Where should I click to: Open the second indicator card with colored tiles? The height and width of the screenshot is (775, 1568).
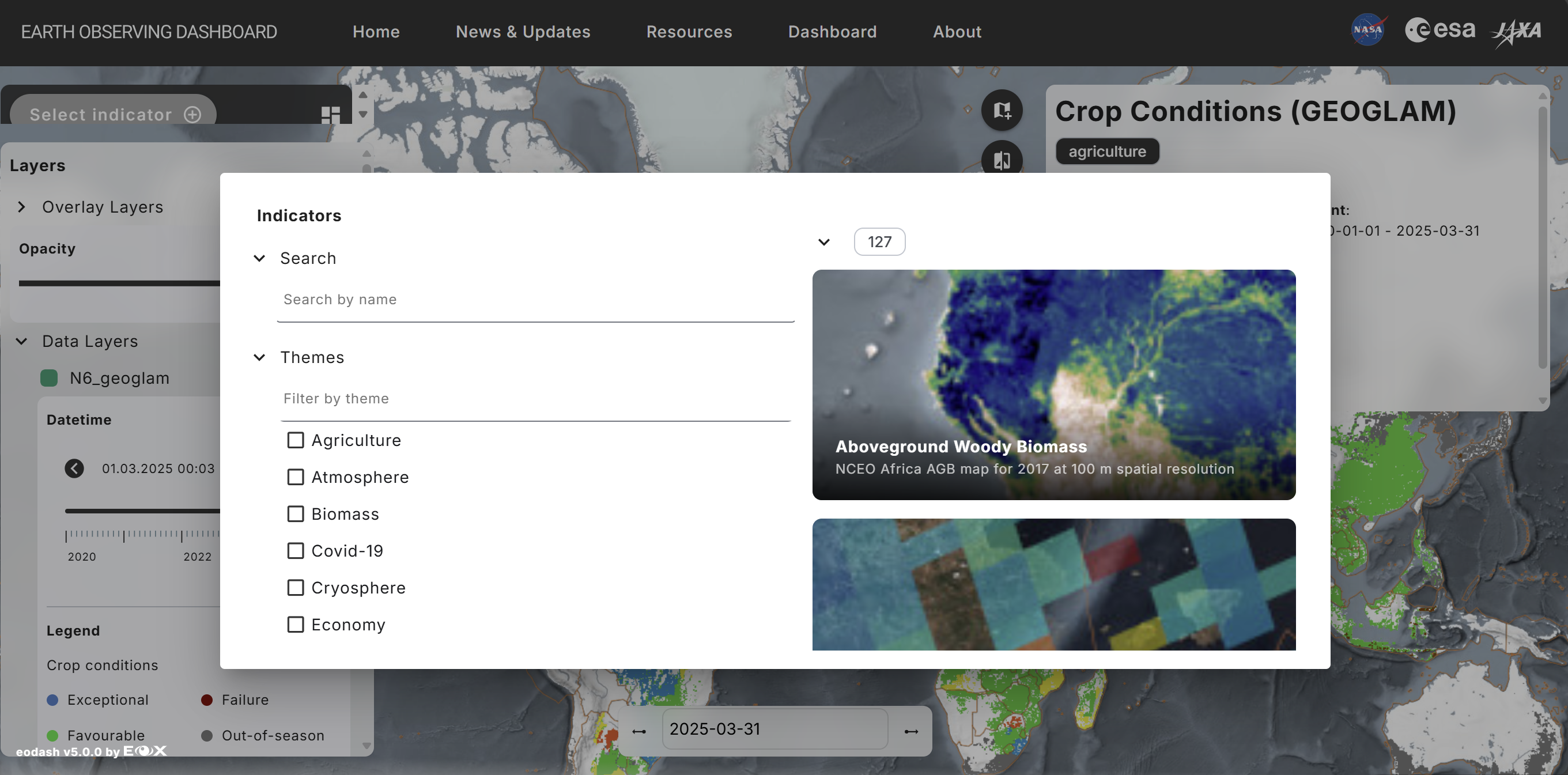tap(1053, 584)
